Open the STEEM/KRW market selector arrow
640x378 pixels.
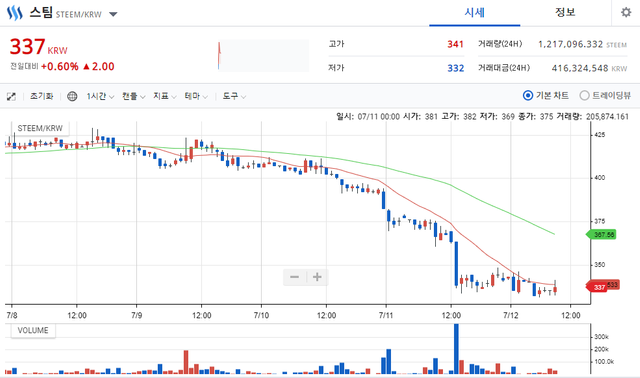(113, 14)
